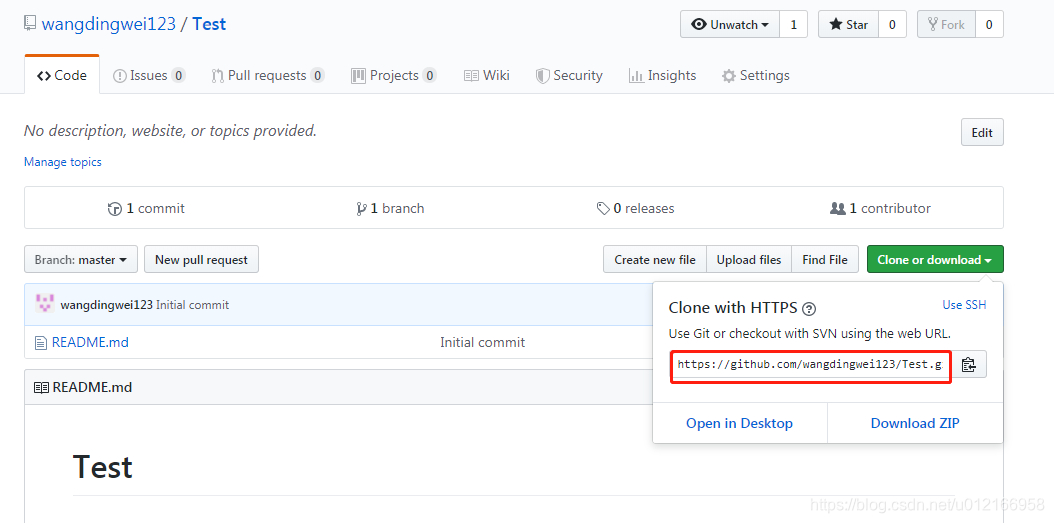This screenshot has height=523, width=1054.
Task: Open the Test repository name link
Action: [209, 24]
